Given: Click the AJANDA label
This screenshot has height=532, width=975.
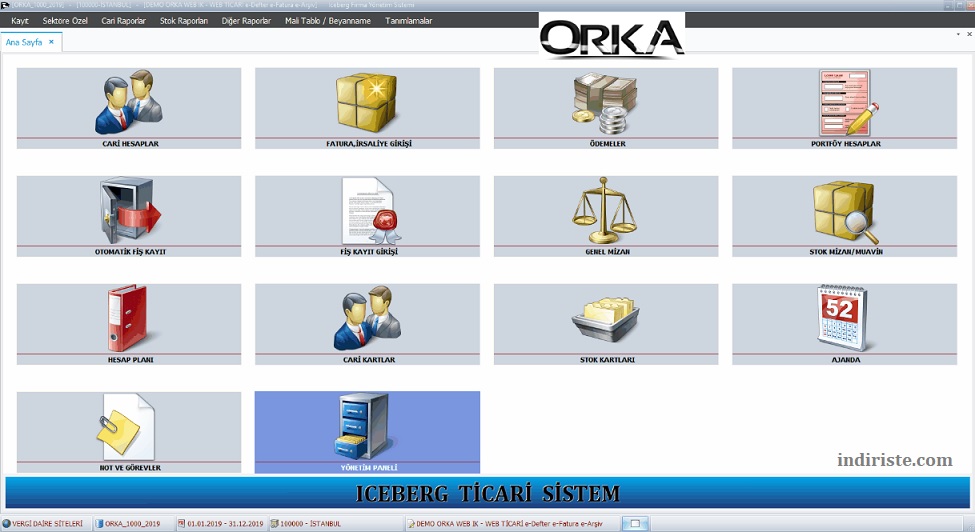Looking at the screenshot, I should coord(846,360).
